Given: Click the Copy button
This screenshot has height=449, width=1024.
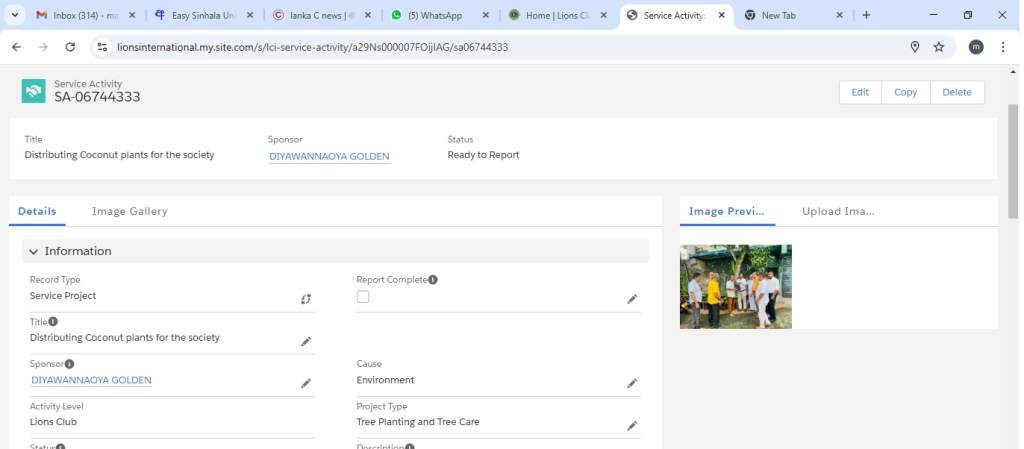Looking at the screenshot, I should click(906, 92).
